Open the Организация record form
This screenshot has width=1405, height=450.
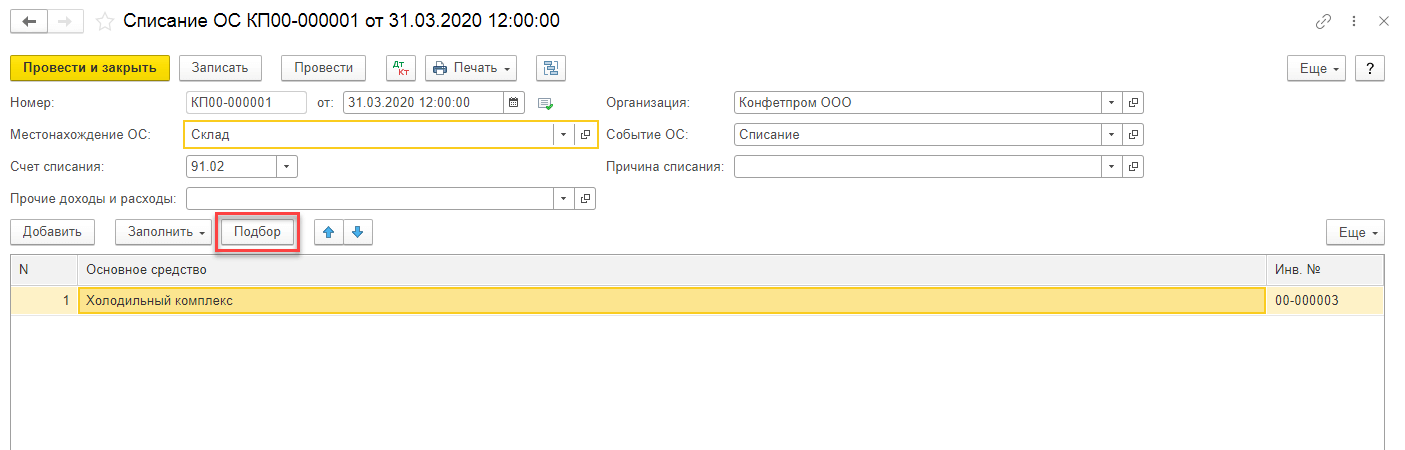click(x=1133, y=102)
